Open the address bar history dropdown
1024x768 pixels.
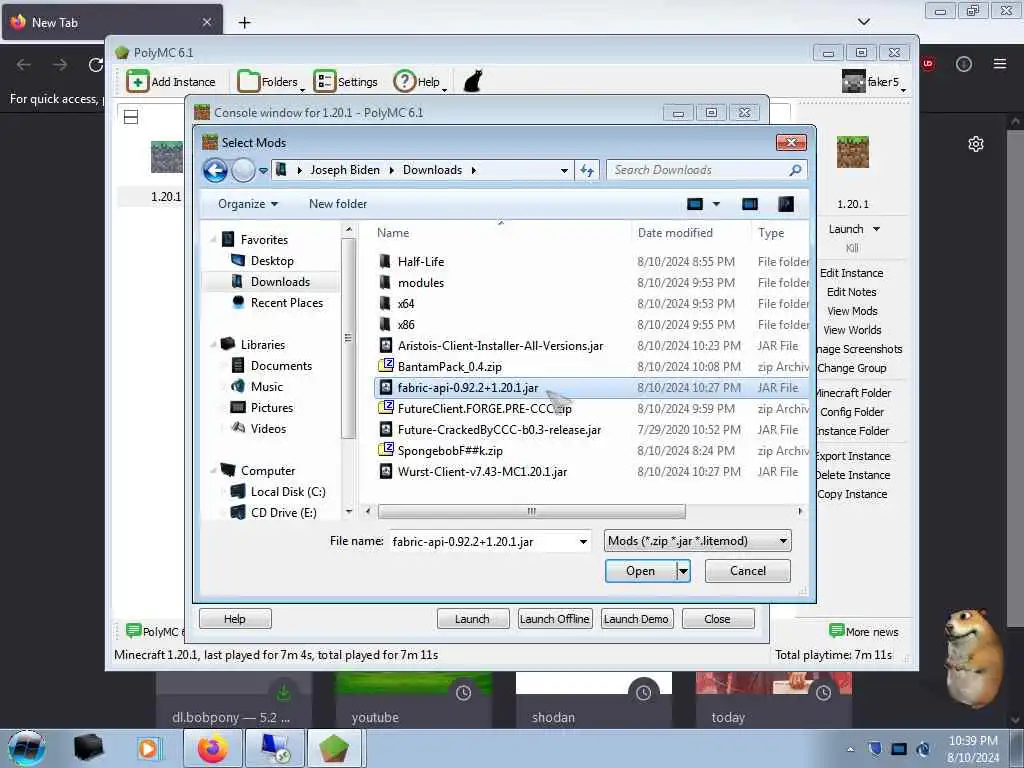coord(564,170)
